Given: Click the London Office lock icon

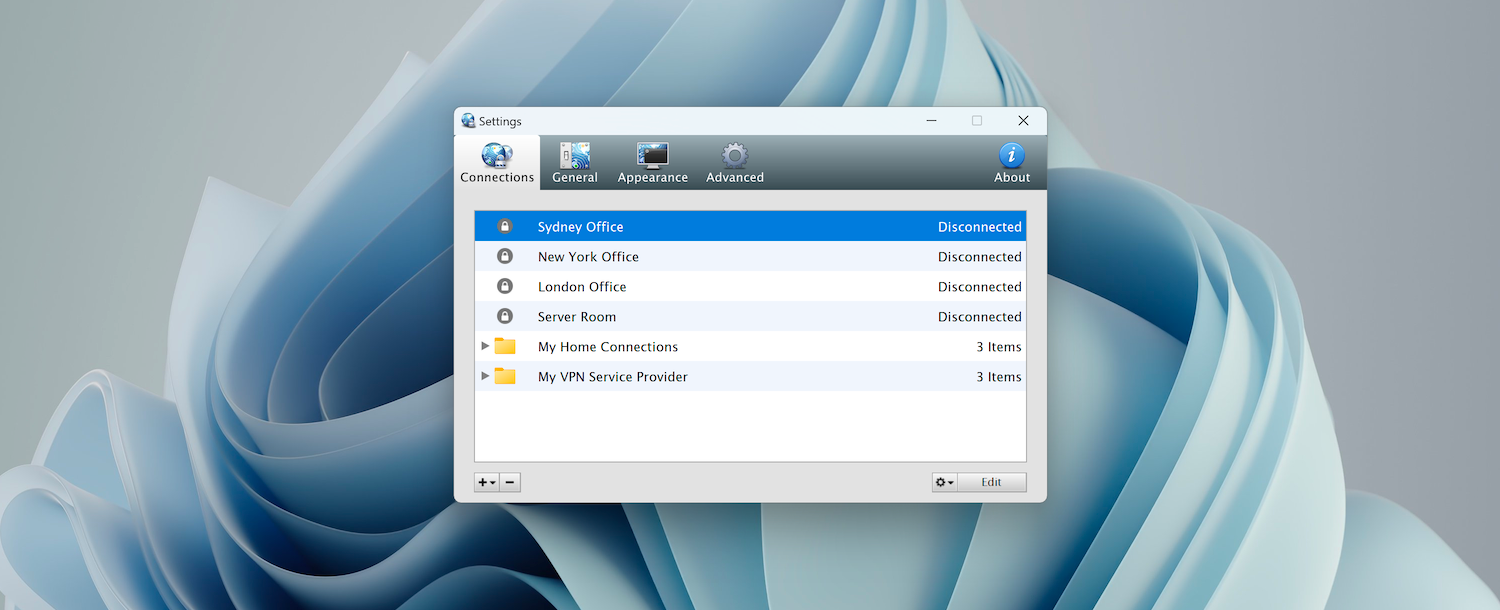Looking at the screenshot, I should [505, 287].
